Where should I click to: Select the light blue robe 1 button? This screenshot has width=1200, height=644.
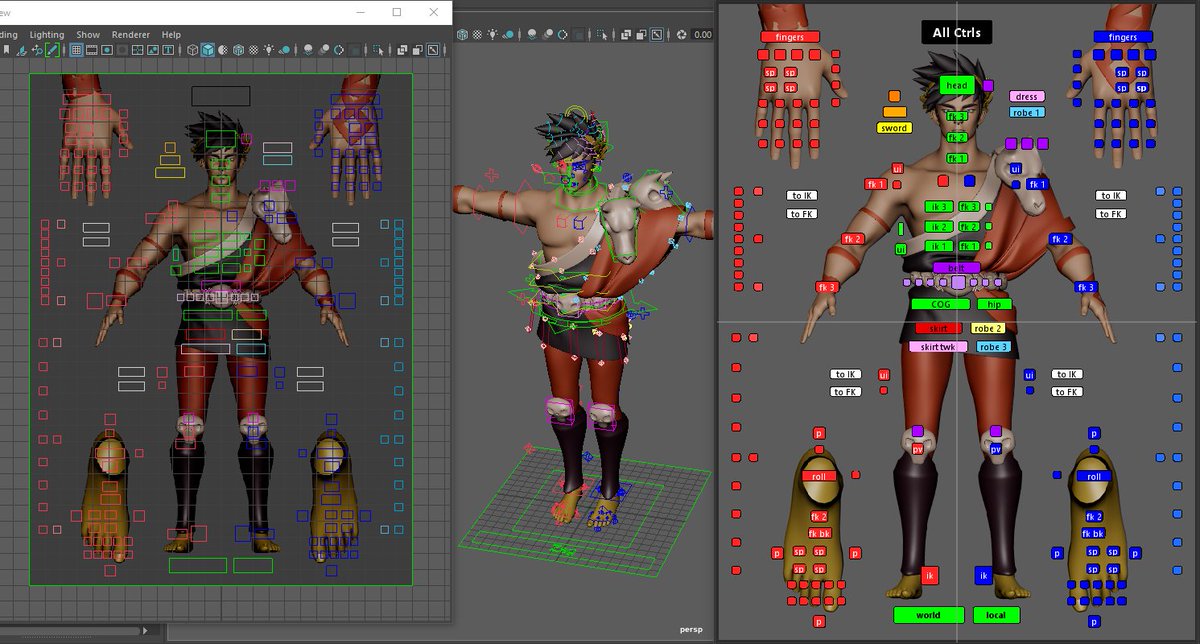[1026, 112]
